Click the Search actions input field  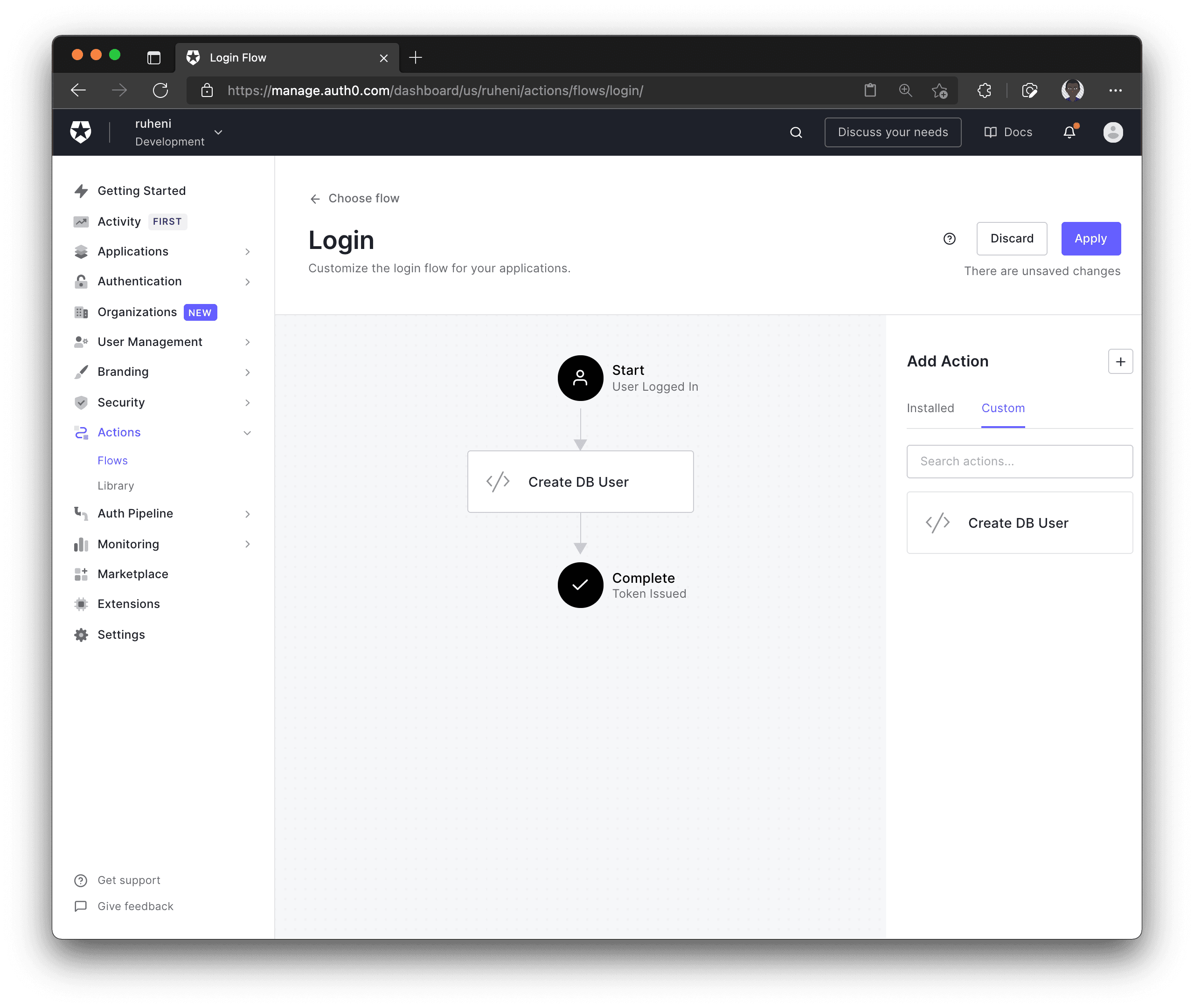(1019, 461)
